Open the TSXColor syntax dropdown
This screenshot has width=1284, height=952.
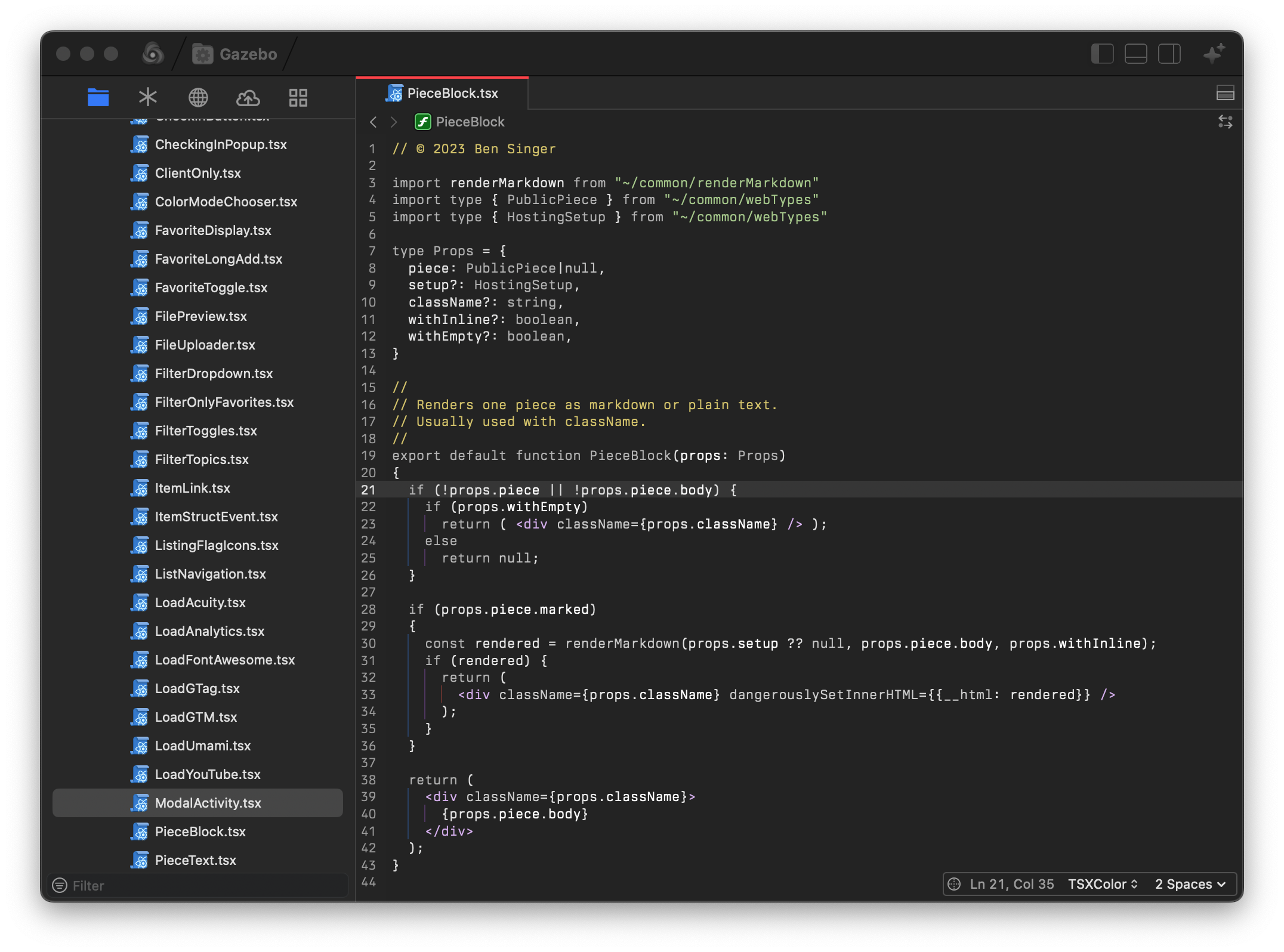tap(1103, 884)
